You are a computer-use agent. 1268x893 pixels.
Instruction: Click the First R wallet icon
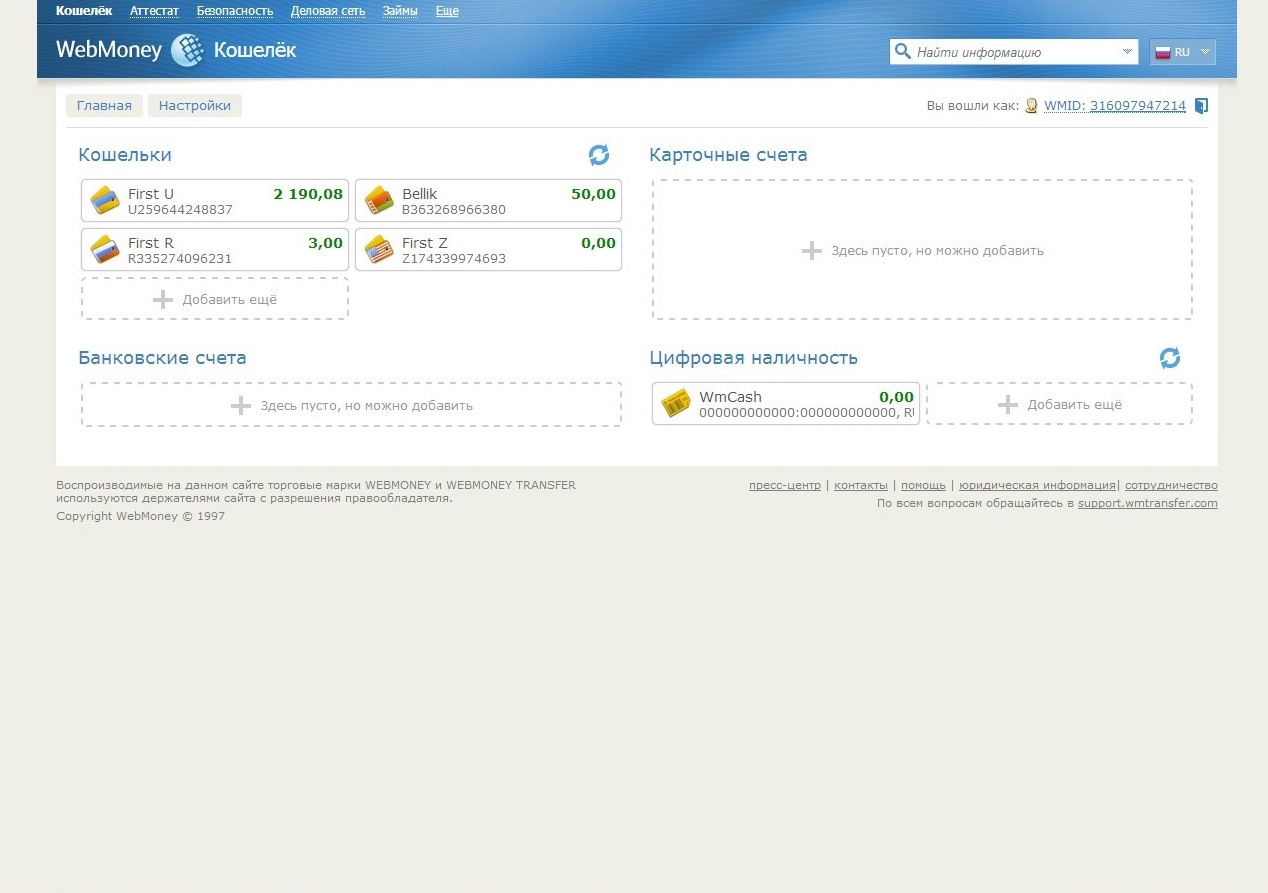pyautogui.click(x=105, y=249)
